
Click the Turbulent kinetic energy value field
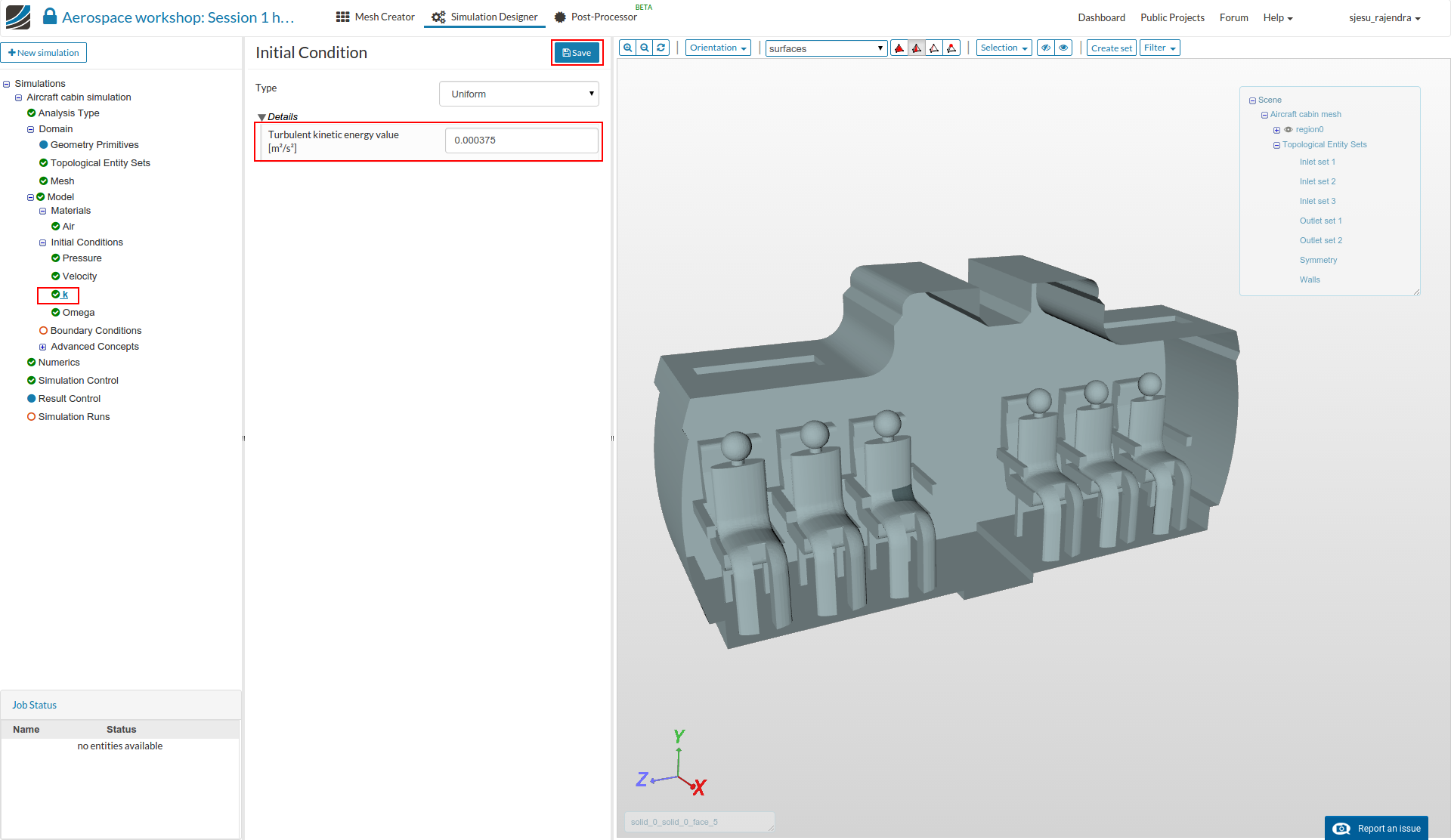521,141
